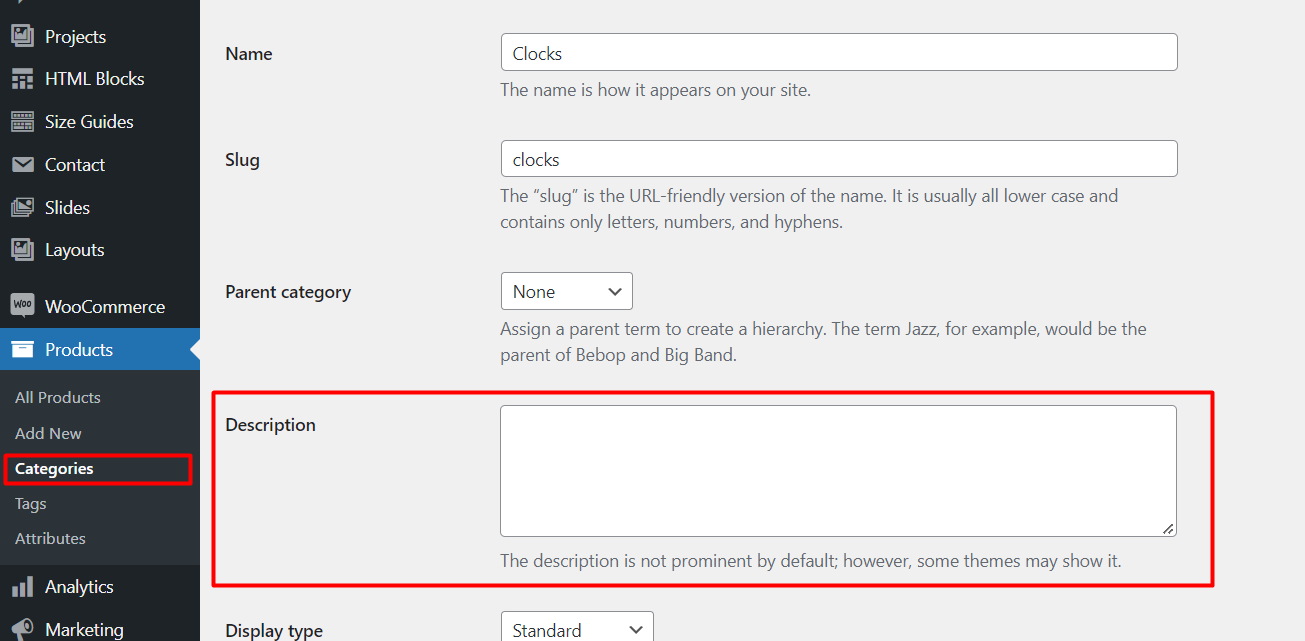Click the Projects sidebar icon
This screenshot has width=1305, height=641.
(x=22, y=36)
